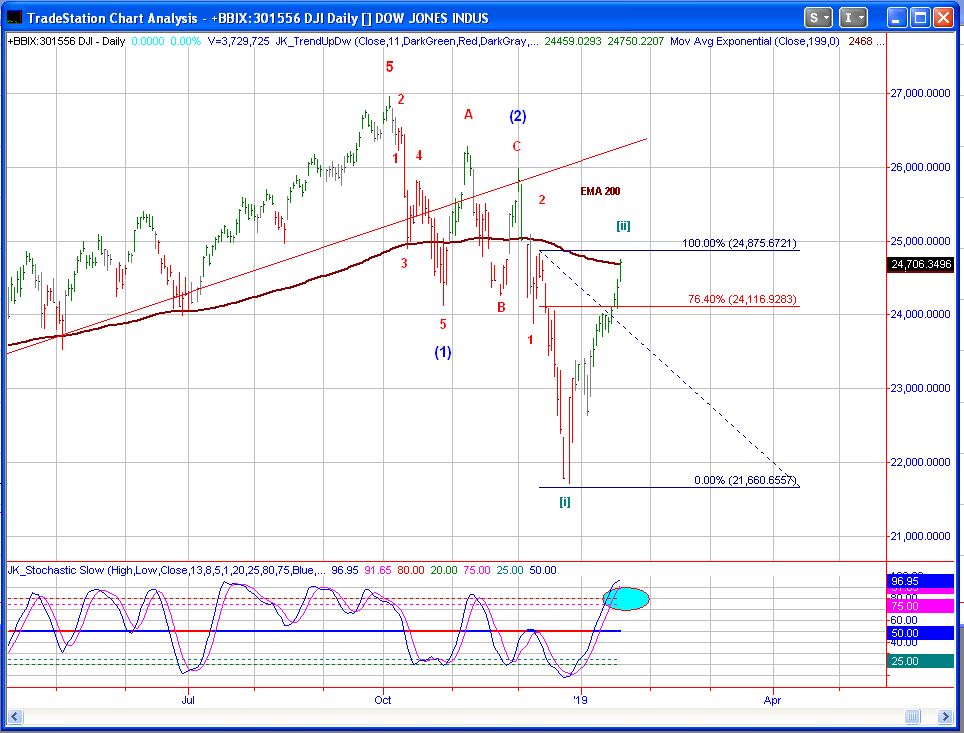The width and height of the screenshot is (964, 733).
Task: Click the teal 25.00 stochastic level tag
Action: point(921,661)
